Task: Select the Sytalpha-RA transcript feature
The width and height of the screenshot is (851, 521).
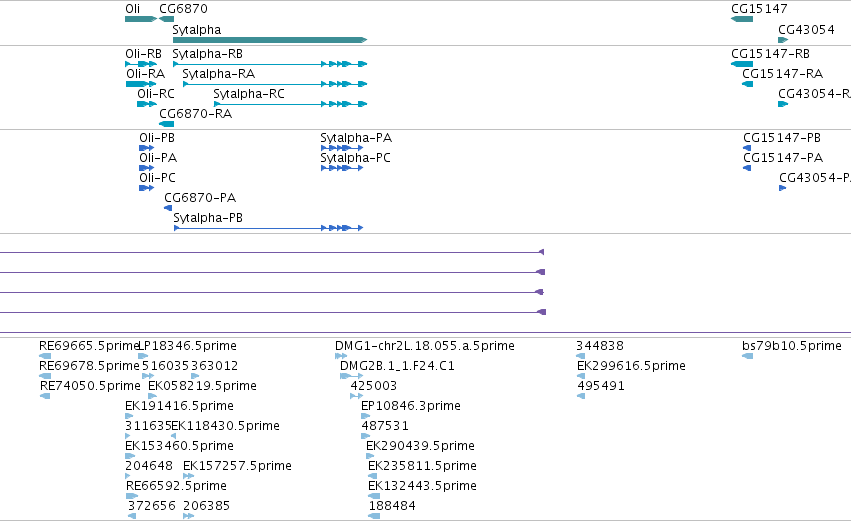Action: 275,84
